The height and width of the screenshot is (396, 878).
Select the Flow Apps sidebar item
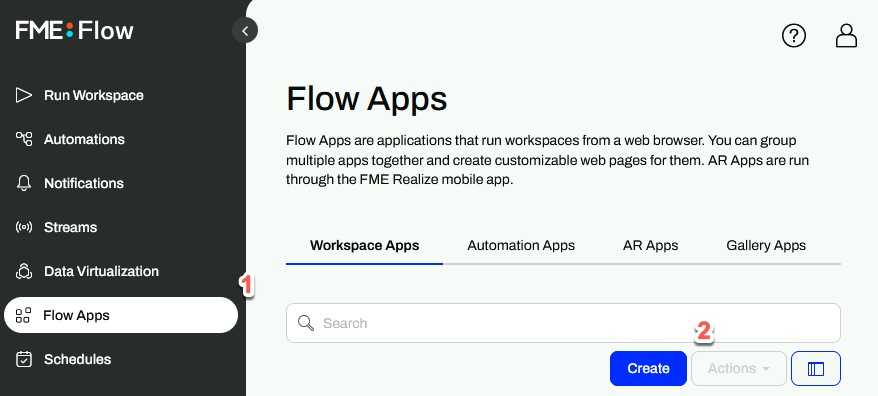coord(121,315)
